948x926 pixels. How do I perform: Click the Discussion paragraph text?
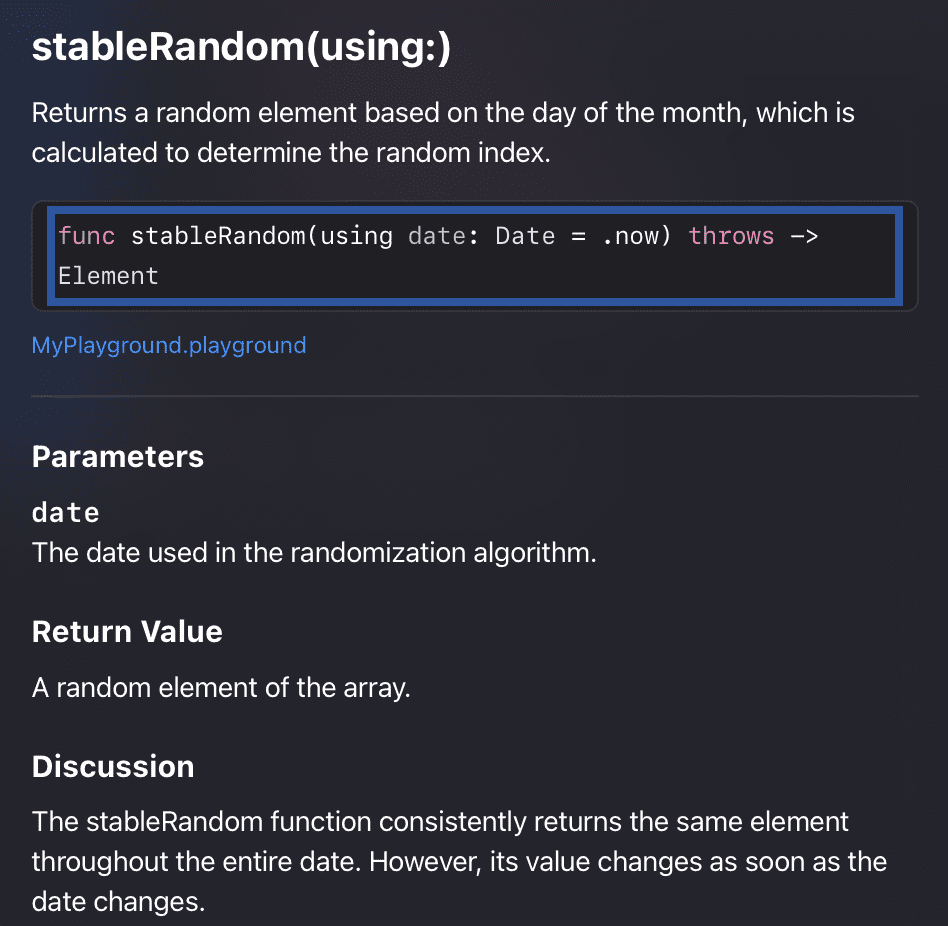pyautogui.click(x=459, y=861)
